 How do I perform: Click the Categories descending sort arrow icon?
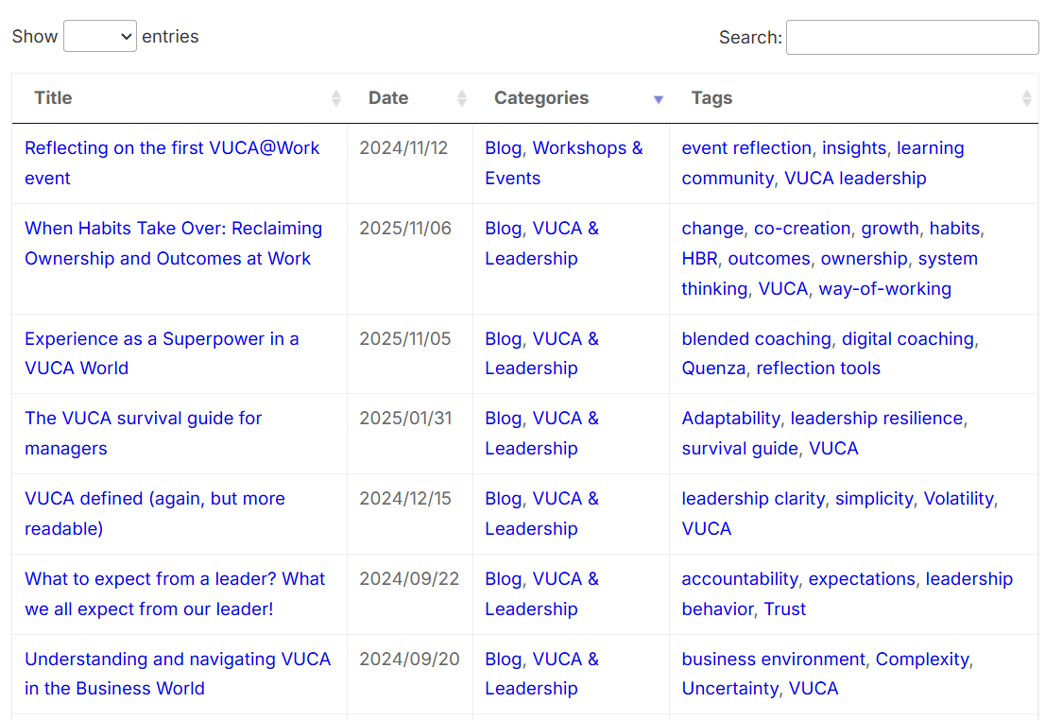point(658,99)
